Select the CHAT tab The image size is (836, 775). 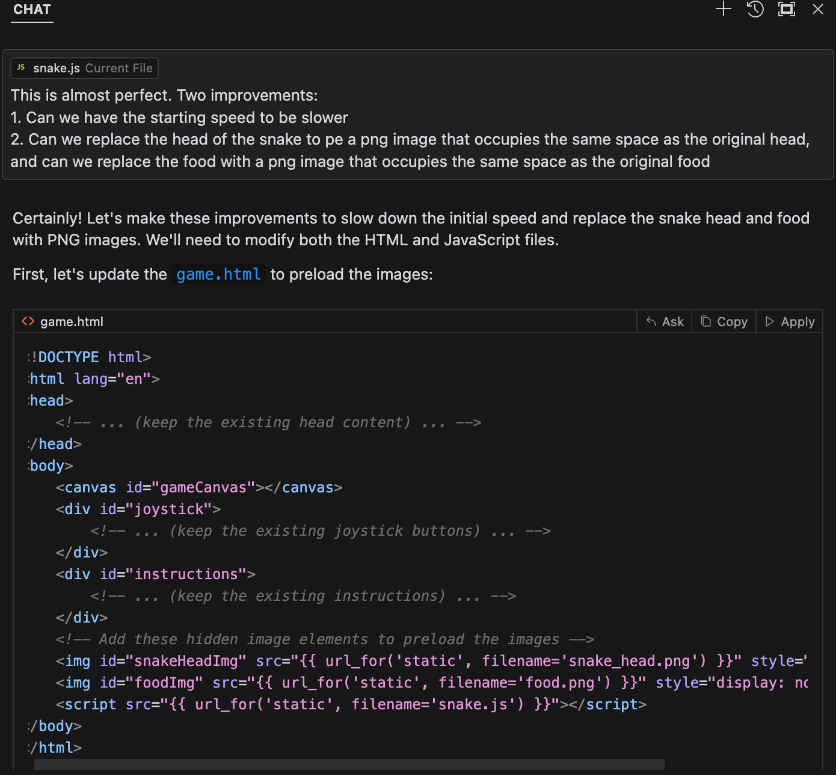tap(32, 10)
